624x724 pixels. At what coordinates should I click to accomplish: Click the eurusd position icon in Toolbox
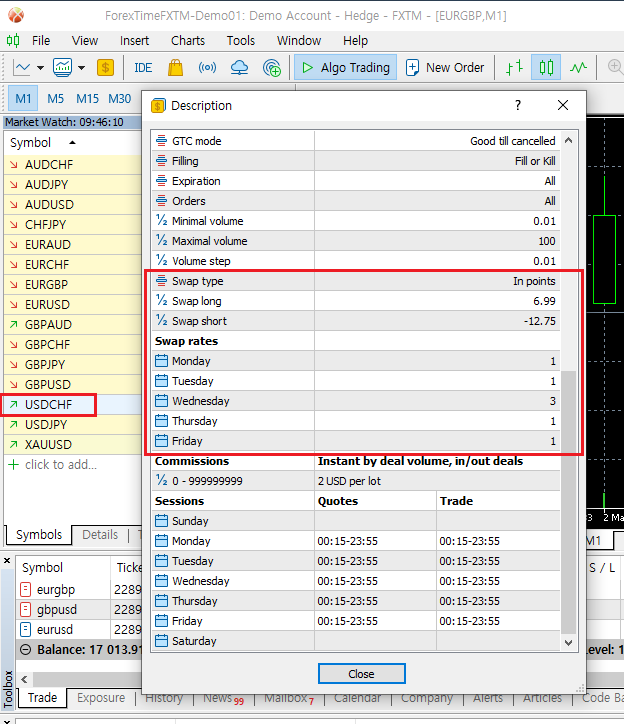26,629
